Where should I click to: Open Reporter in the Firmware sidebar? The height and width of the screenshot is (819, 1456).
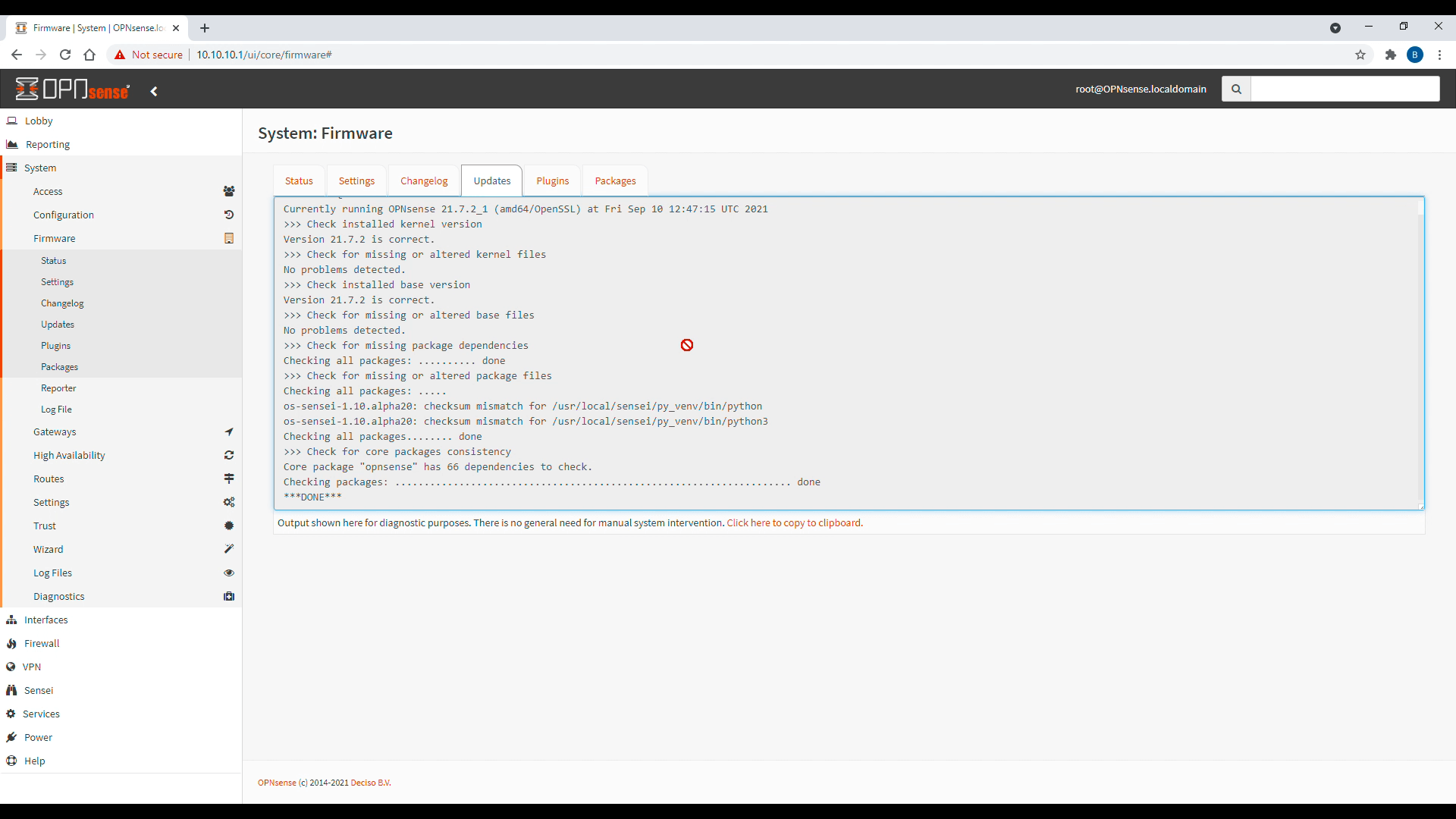(x=58, y=388)
